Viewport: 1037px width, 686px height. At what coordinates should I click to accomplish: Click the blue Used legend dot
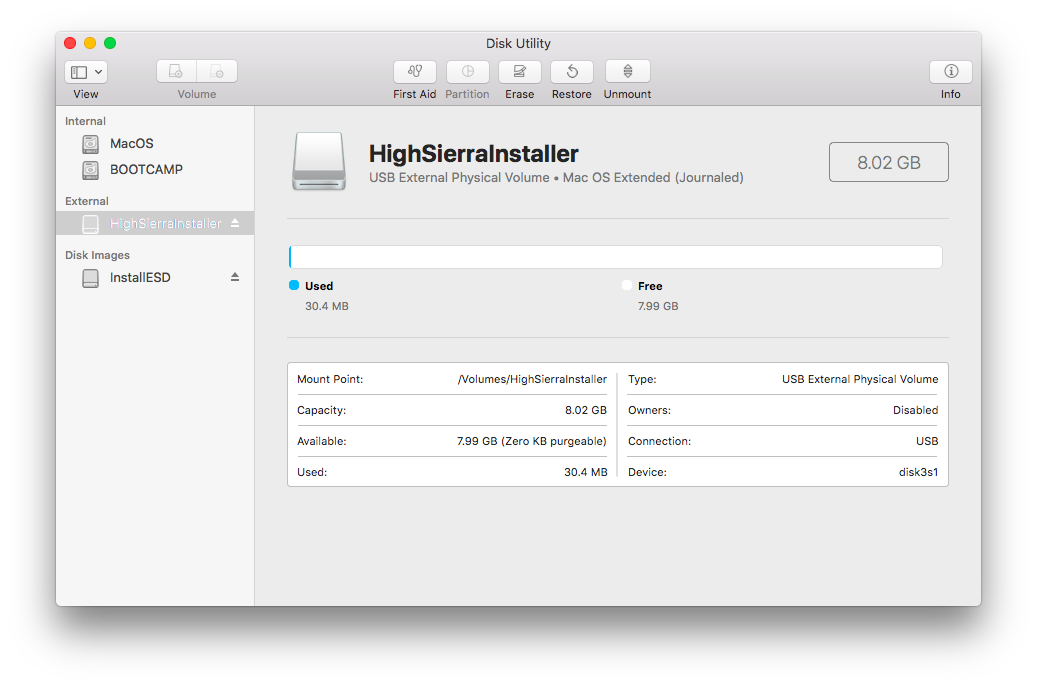(294, 285)
